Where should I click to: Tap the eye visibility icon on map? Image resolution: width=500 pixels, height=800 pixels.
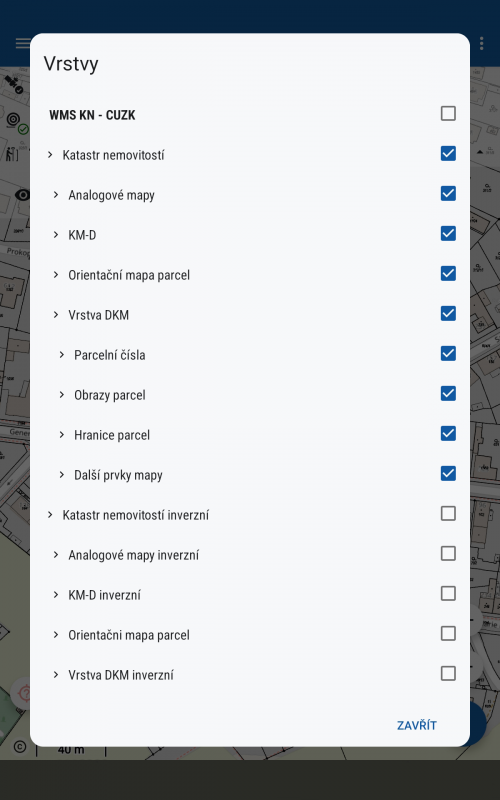22,194
